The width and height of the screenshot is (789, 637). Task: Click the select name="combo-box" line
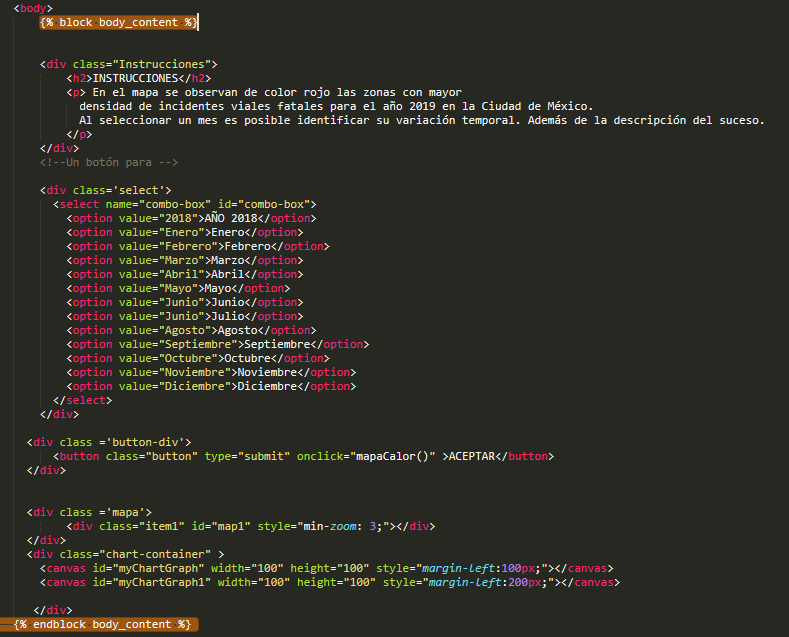tap(185, 204)
